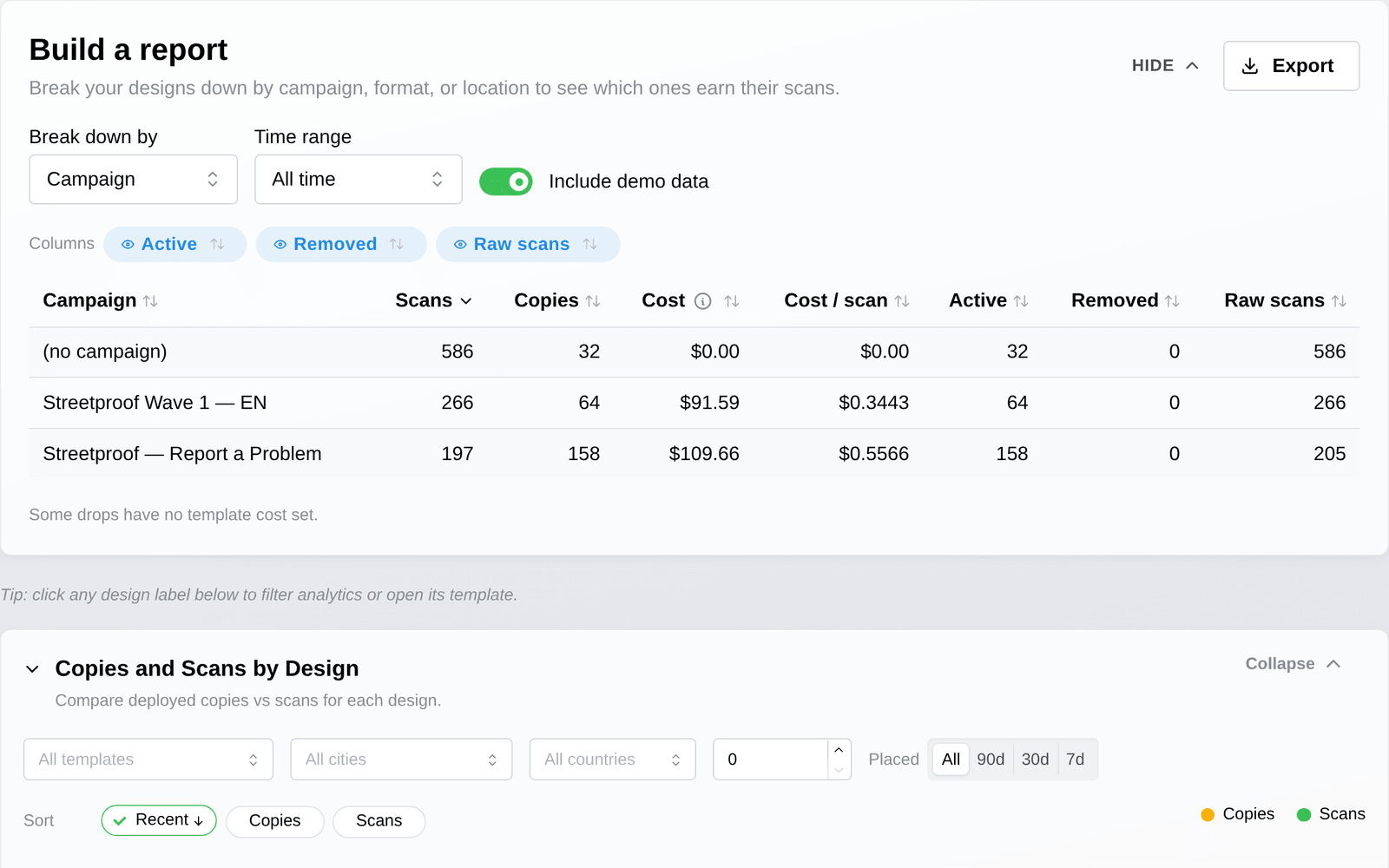Click the Cost / scan column header
Screen dimensions: 1389x868
click(x=836, y=301)
